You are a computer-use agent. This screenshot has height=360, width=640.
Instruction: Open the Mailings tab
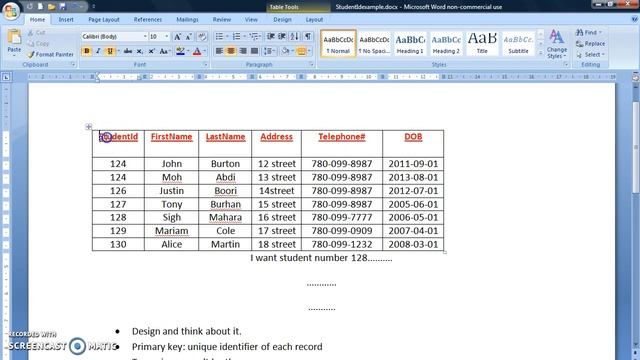[x=187, y=20]
